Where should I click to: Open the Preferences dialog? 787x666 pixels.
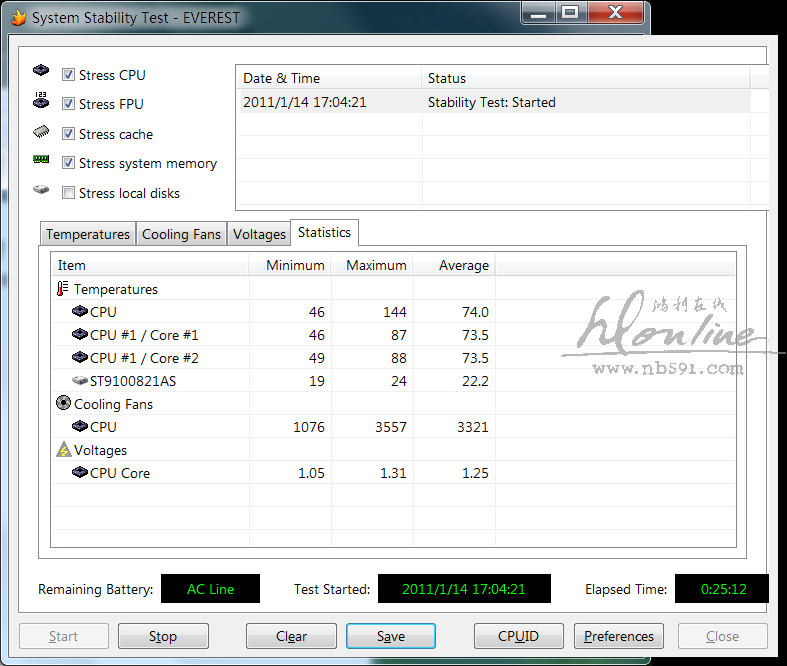click(619, 636)
